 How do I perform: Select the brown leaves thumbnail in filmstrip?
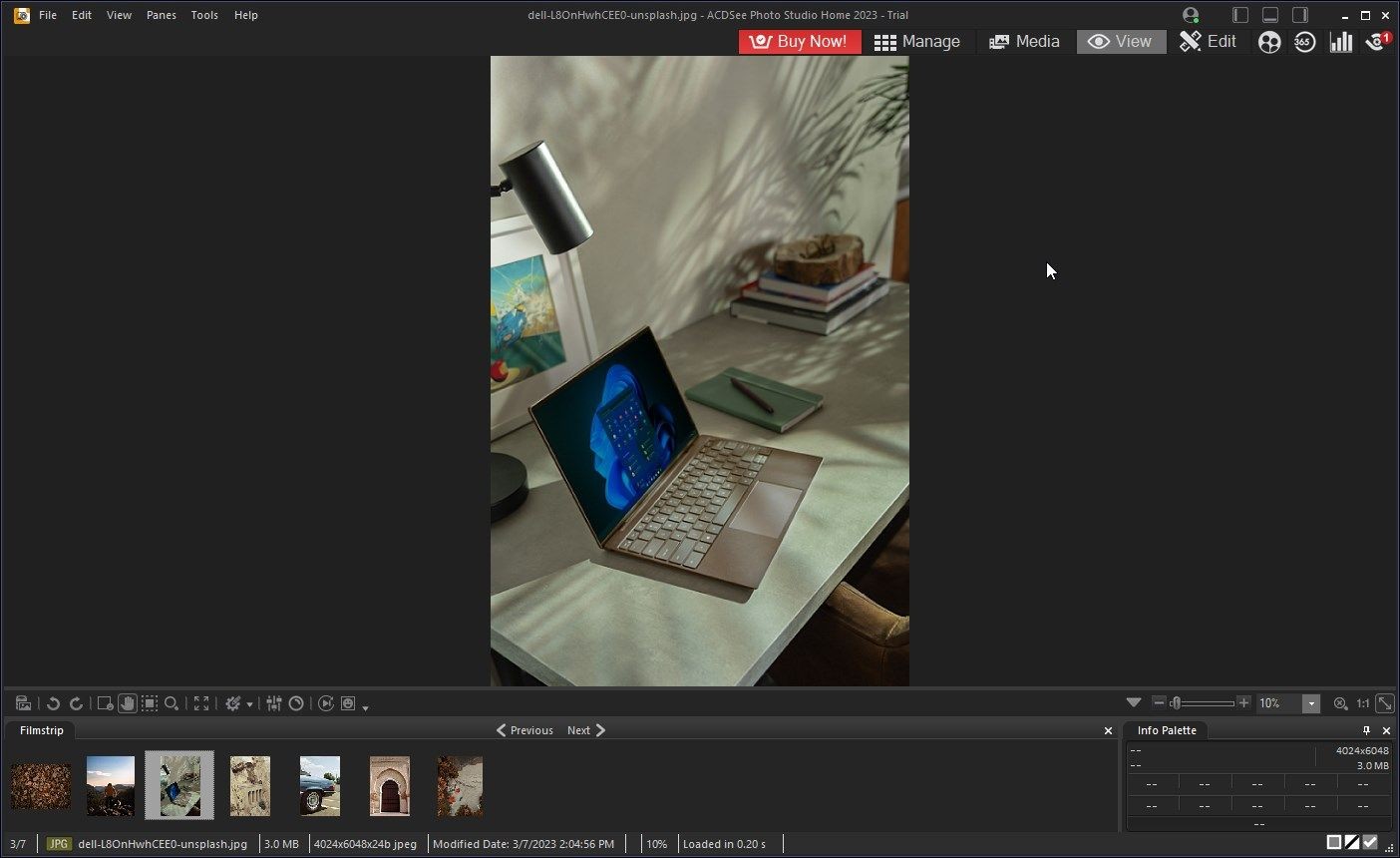coord(41,786)
